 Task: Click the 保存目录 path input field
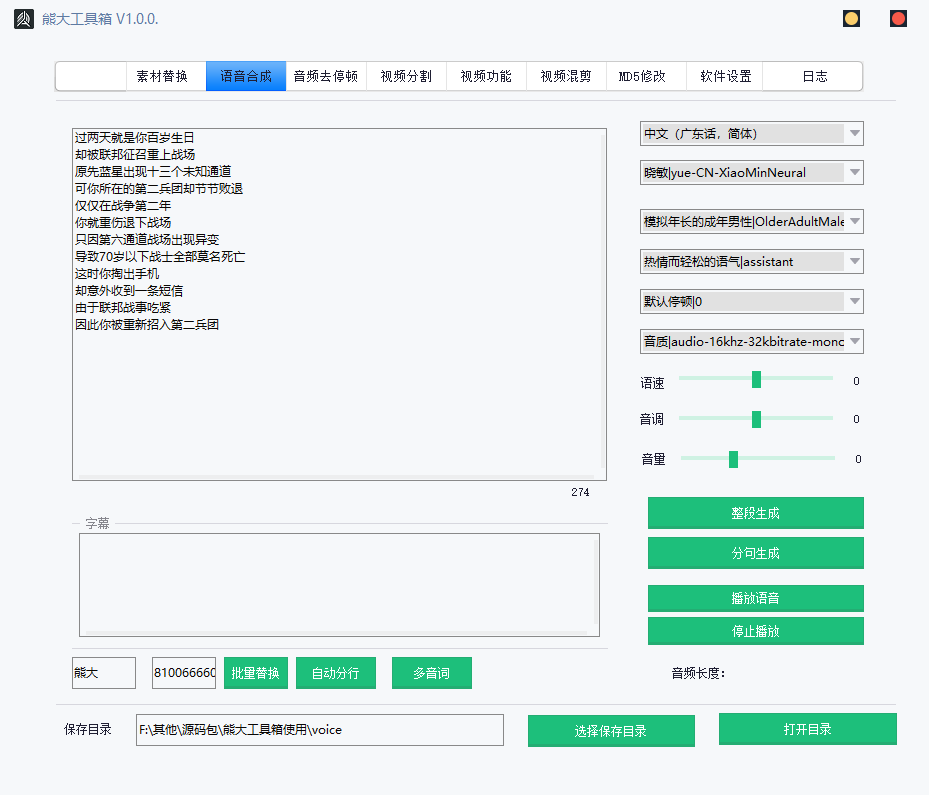coord(319,730)
